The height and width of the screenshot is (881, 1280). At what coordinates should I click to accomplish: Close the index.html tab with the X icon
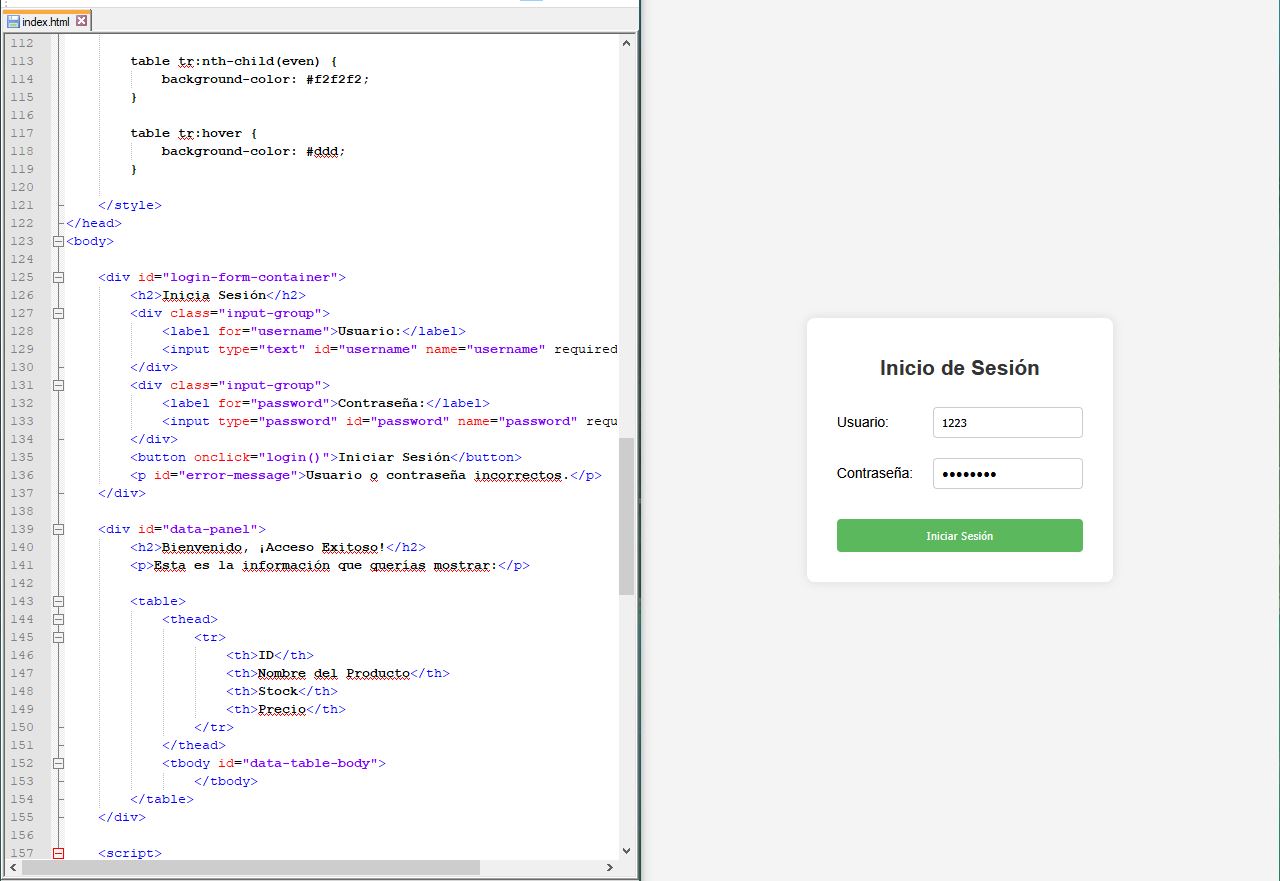pyautogui.click(x=82, y=21)
